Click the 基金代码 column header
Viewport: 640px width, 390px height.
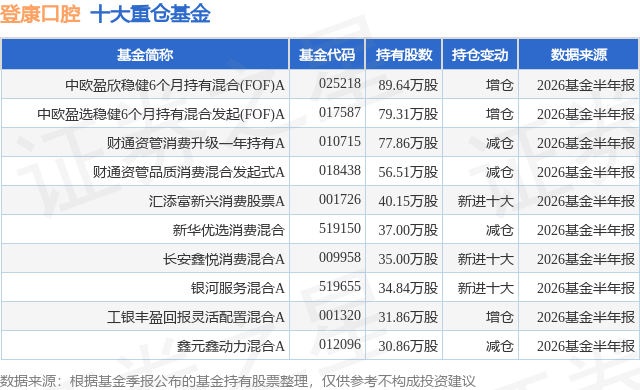[x=327, y=55]
